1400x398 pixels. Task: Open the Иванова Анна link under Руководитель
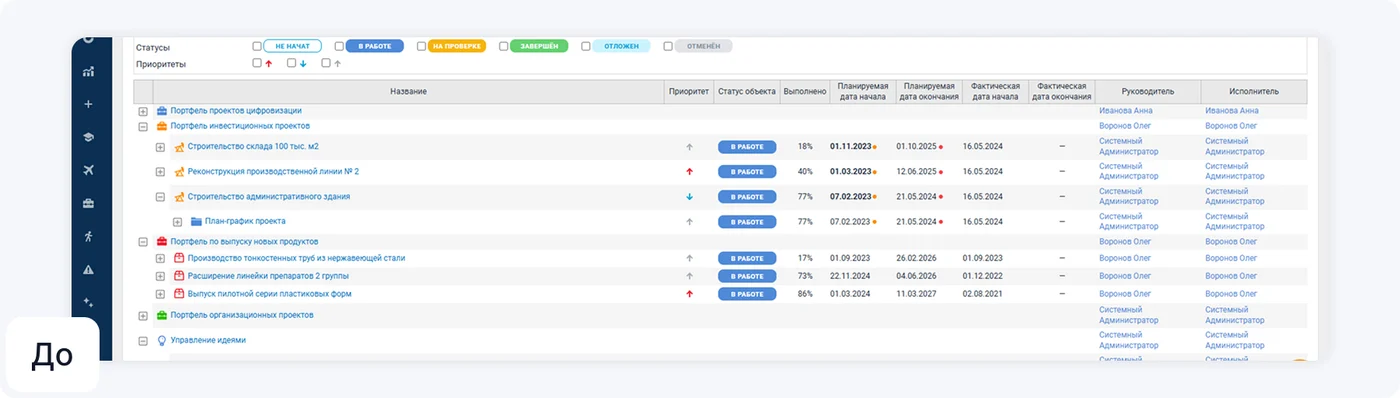tap(1126, 111)
